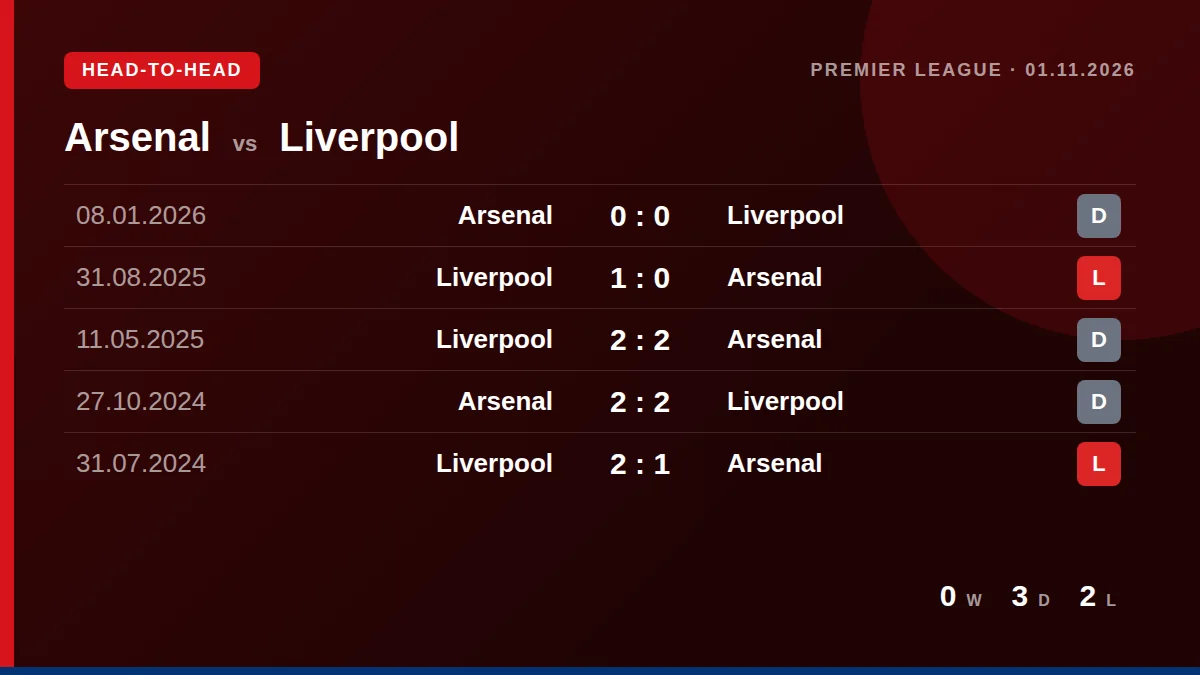Viewport: 1200px width, 675px height.
Task: Click Liverpool home team in 11.05.2025 row
Action: (x=494, y=340)
